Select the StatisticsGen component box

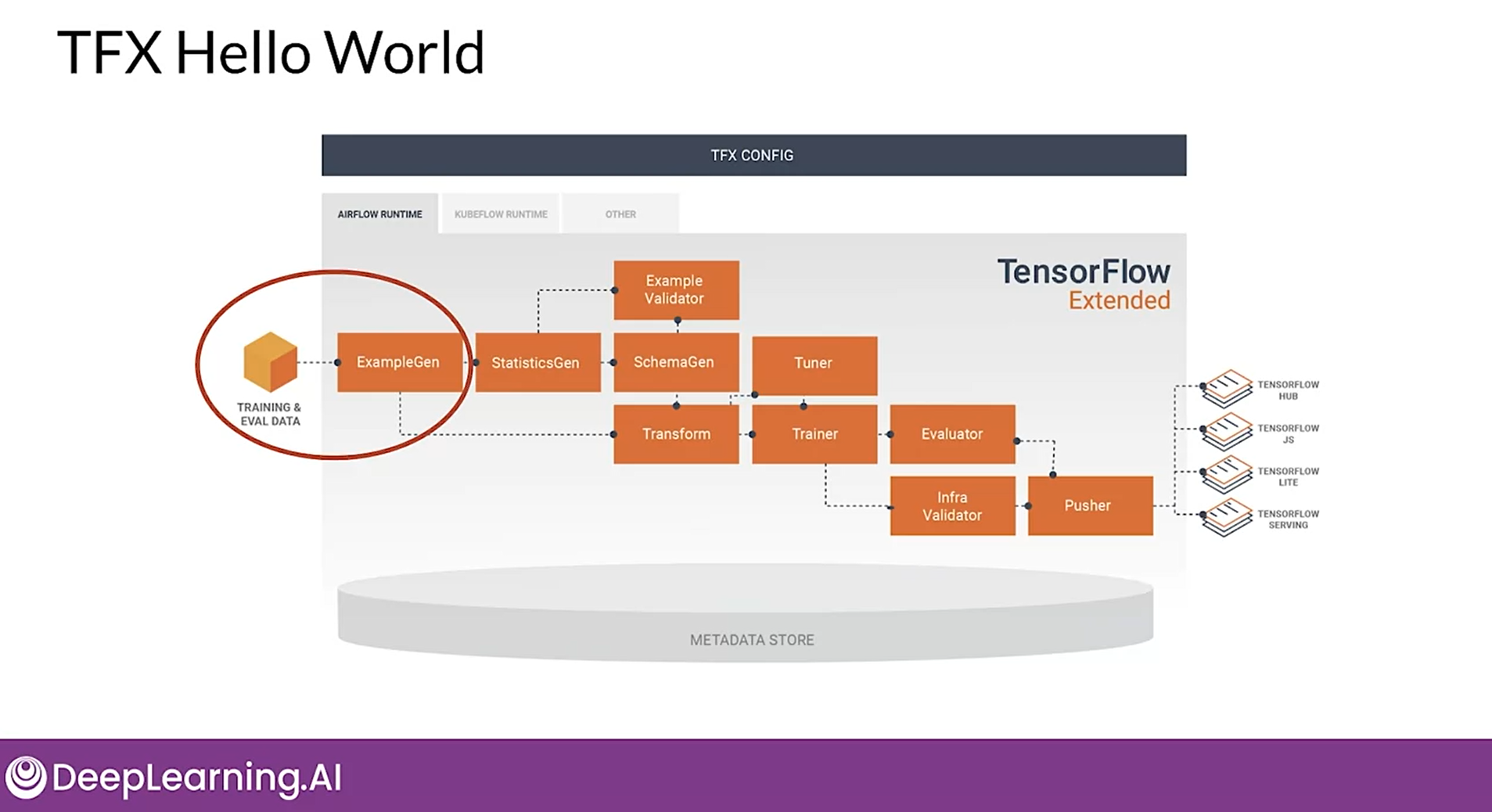point(537,362)
